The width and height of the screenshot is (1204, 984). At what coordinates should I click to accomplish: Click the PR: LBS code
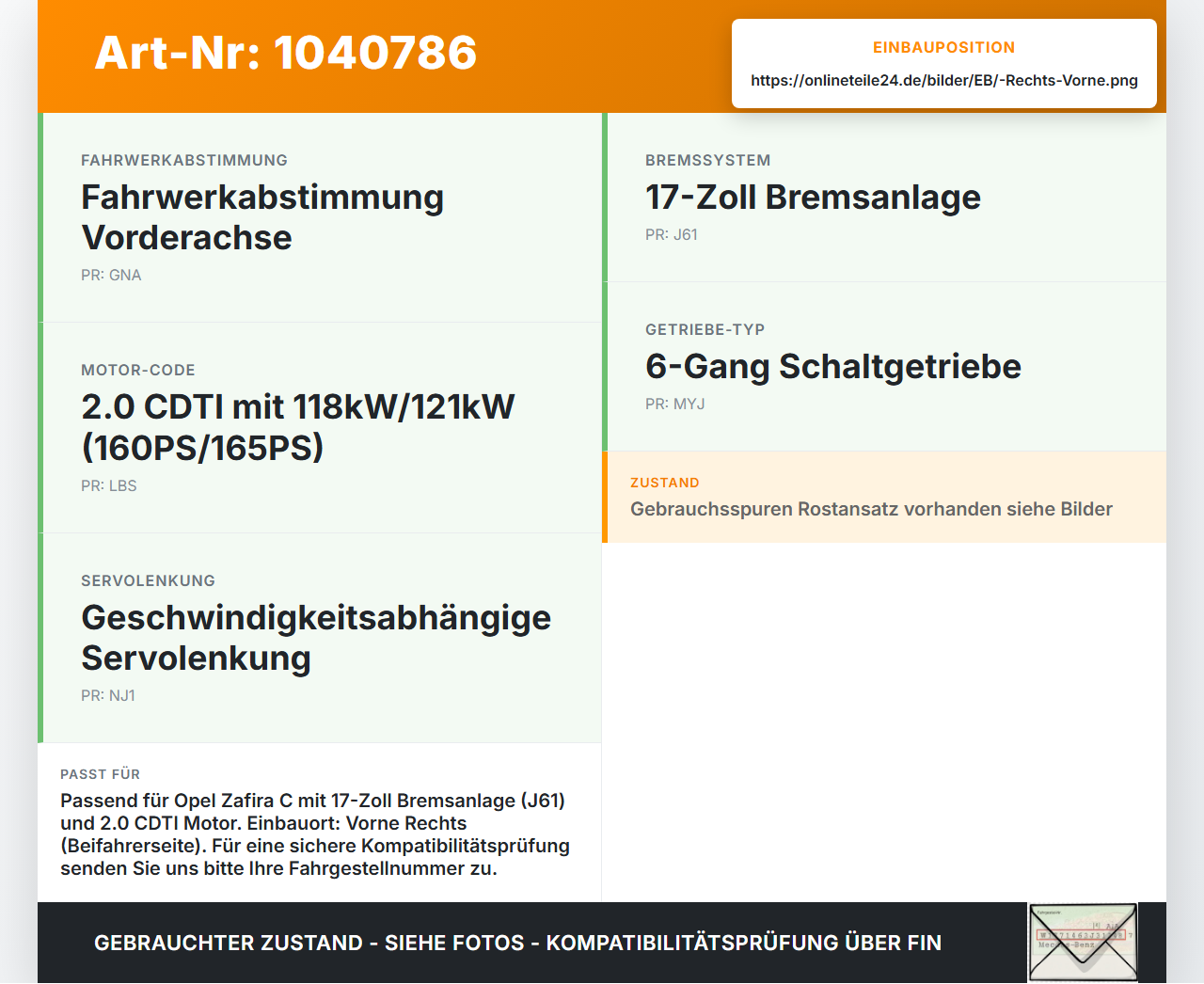(109, 485)
